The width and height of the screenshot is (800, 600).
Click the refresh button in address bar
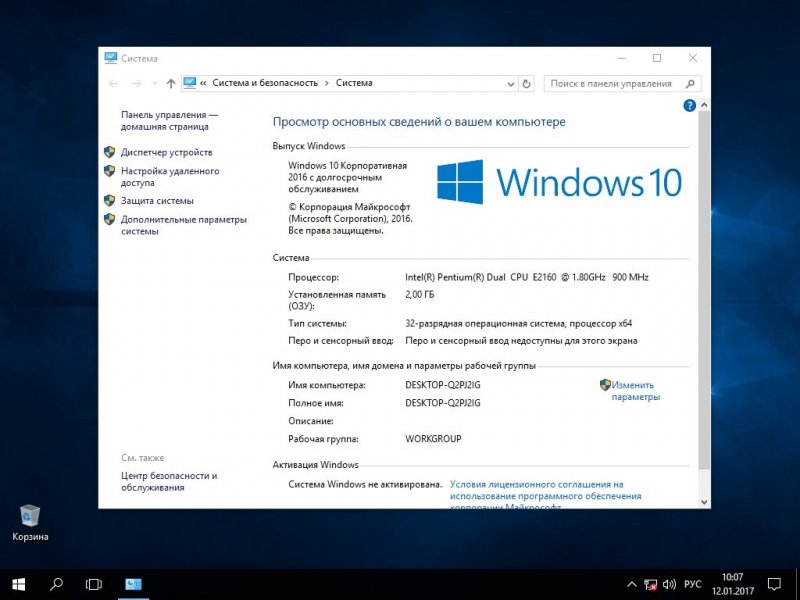pyautogui.click(x=527, y=84)
